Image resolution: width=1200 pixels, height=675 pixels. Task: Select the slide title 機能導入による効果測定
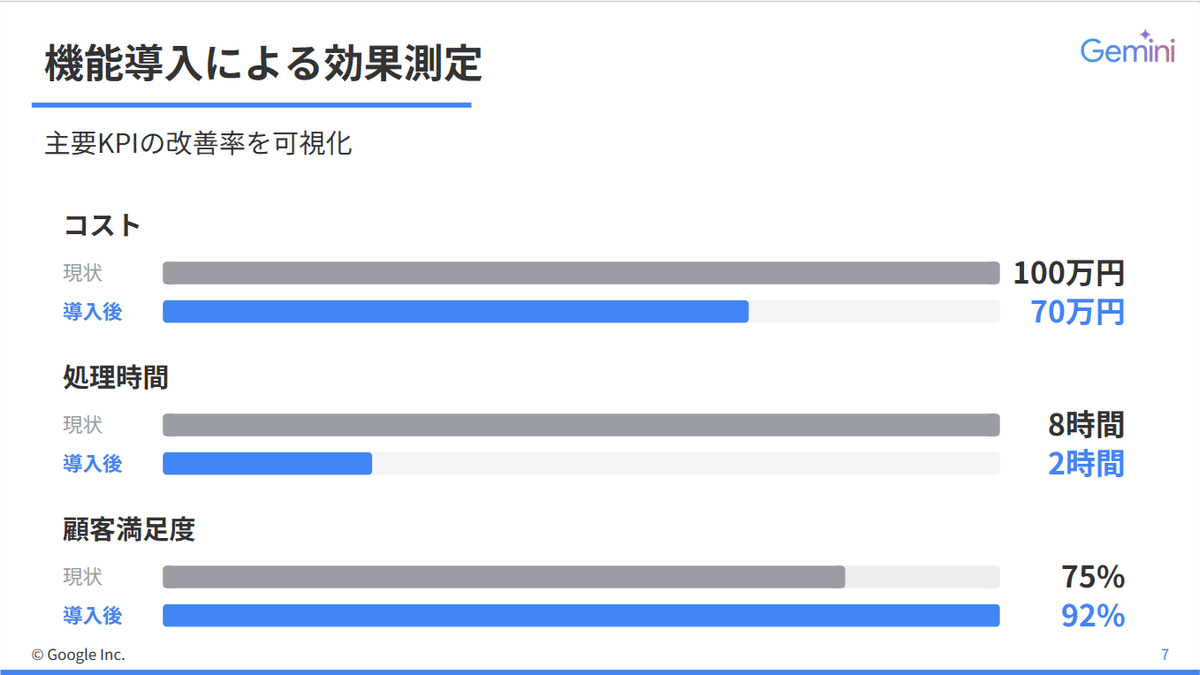[263, 65]
